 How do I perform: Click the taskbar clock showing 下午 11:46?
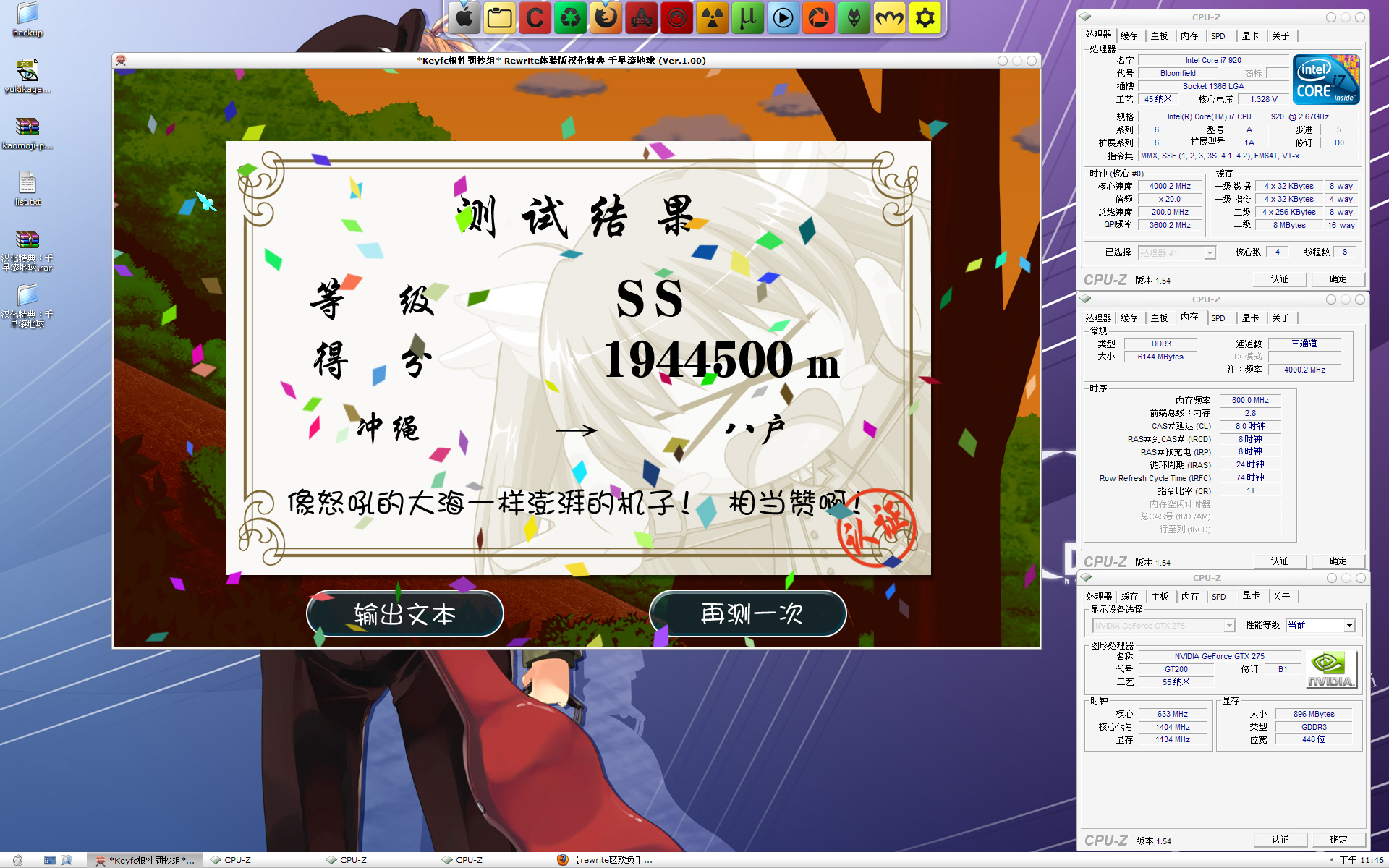coord(1361,860)
